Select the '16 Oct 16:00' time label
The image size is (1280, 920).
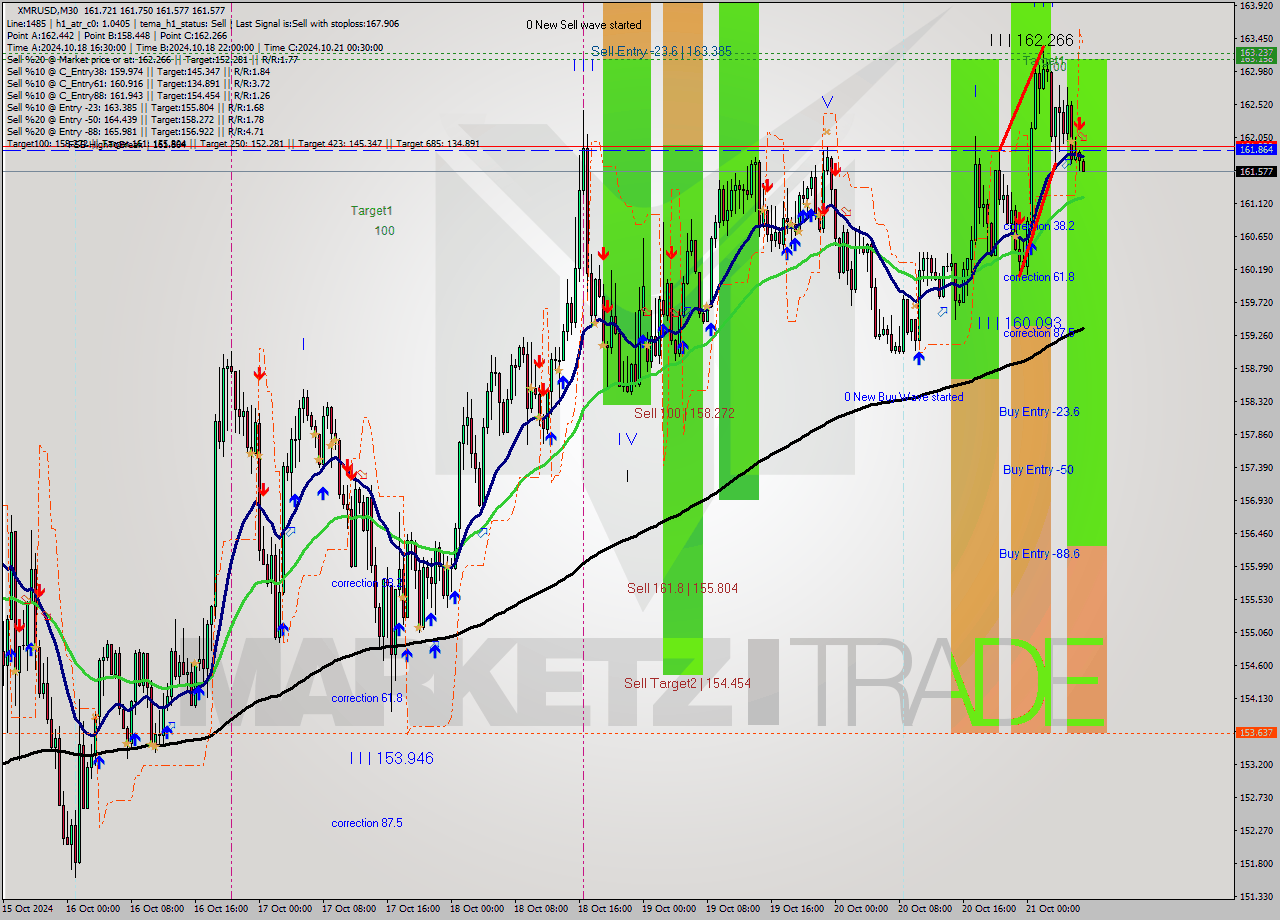220,909
